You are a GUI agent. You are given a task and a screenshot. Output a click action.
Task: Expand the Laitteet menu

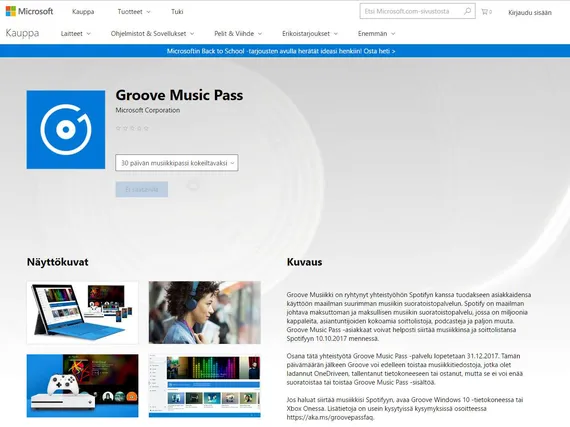point(76,33)
